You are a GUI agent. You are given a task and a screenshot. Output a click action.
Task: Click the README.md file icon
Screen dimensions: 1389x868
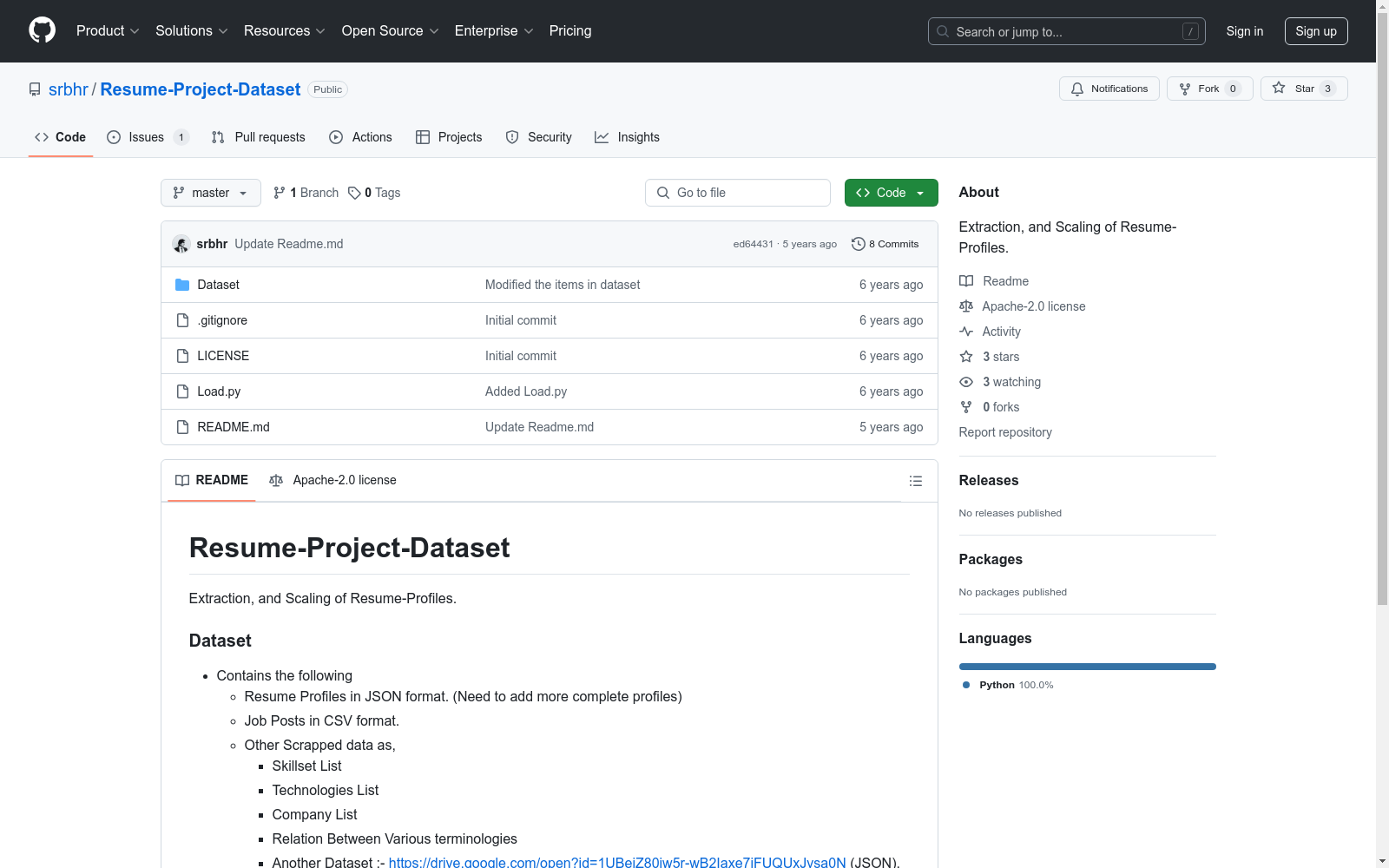[x=182, y=427]
